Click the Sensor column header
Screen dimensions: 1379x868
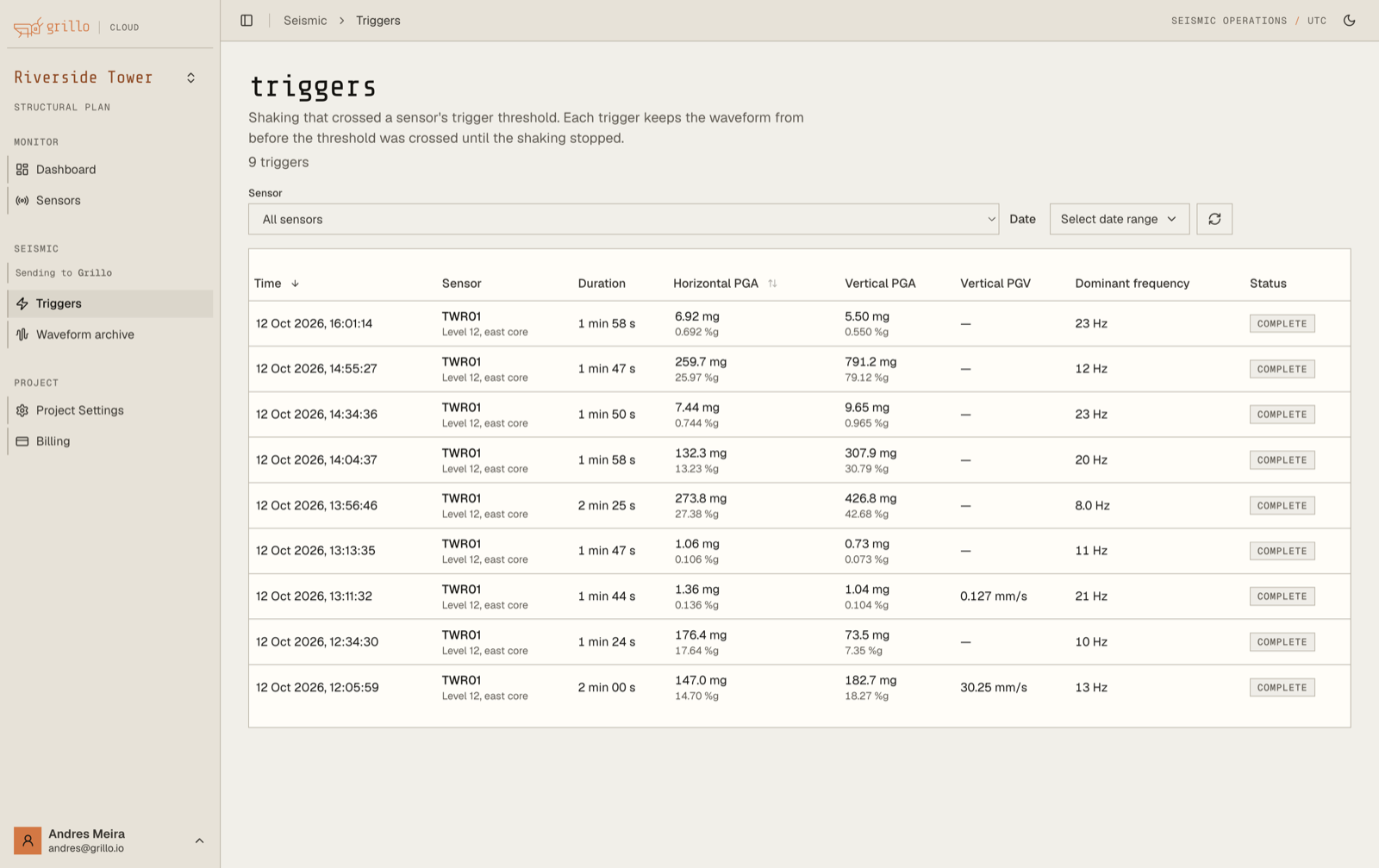click(461, 284)
